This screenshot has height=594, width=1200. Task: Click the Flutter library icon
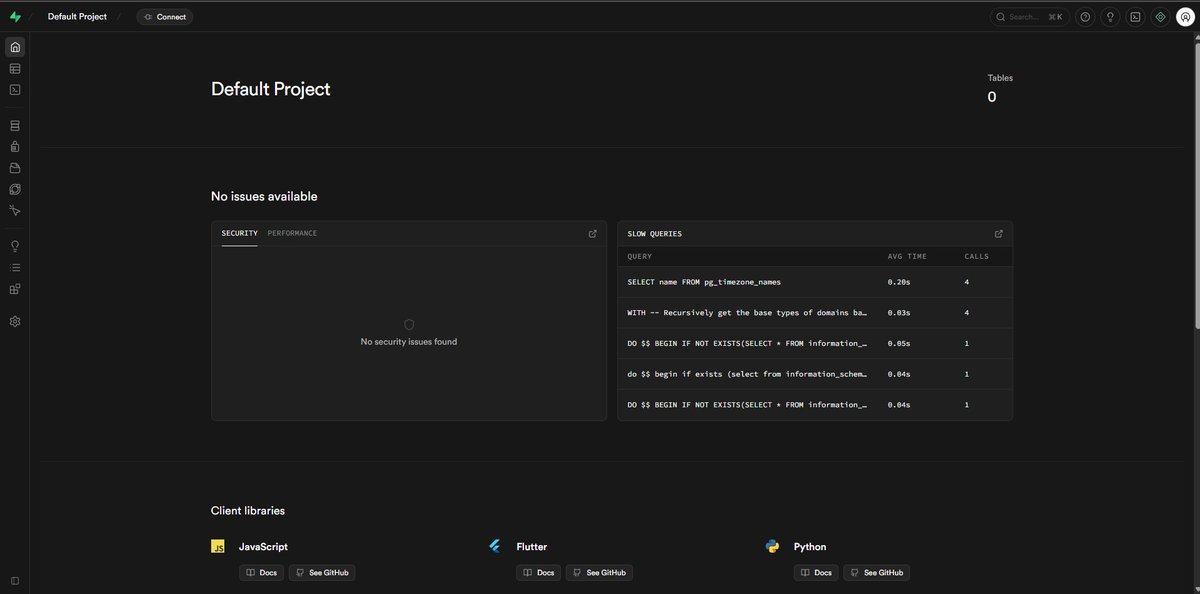pos(494,547)
